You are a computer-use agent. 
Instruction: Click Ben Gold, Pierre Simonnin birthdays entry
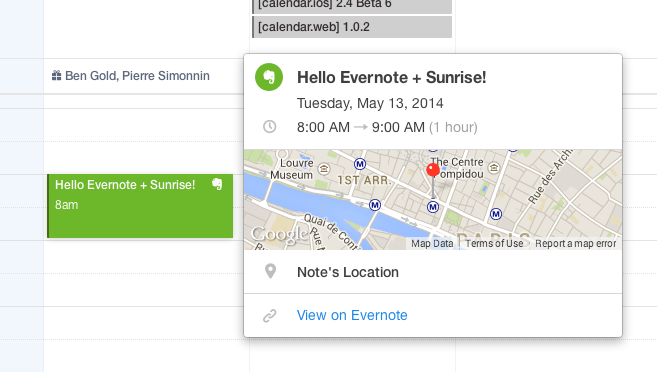131,76
